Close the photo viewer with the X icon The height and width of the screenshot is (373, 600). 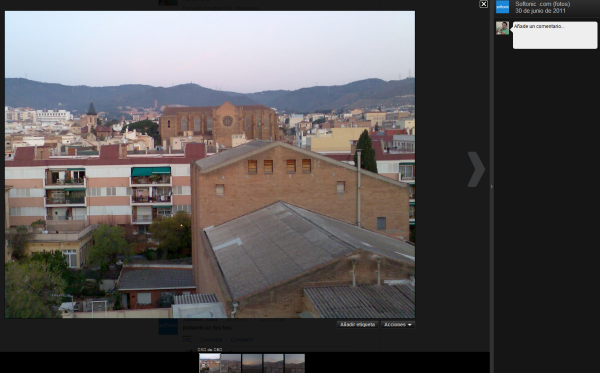point(484,4)
